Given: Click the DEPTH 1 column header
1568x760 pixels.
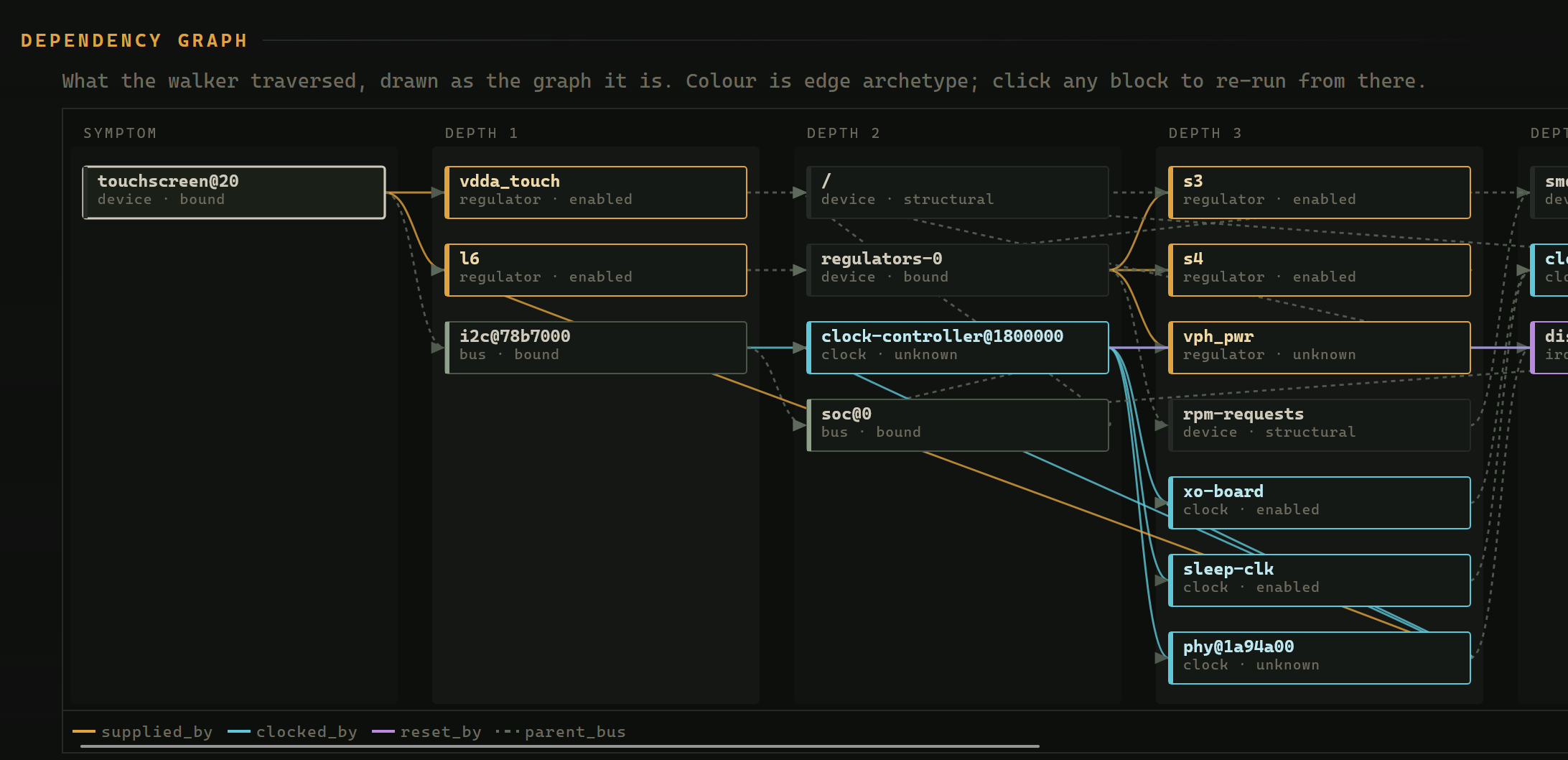Looking at the screenshot, I should point(482,134).
